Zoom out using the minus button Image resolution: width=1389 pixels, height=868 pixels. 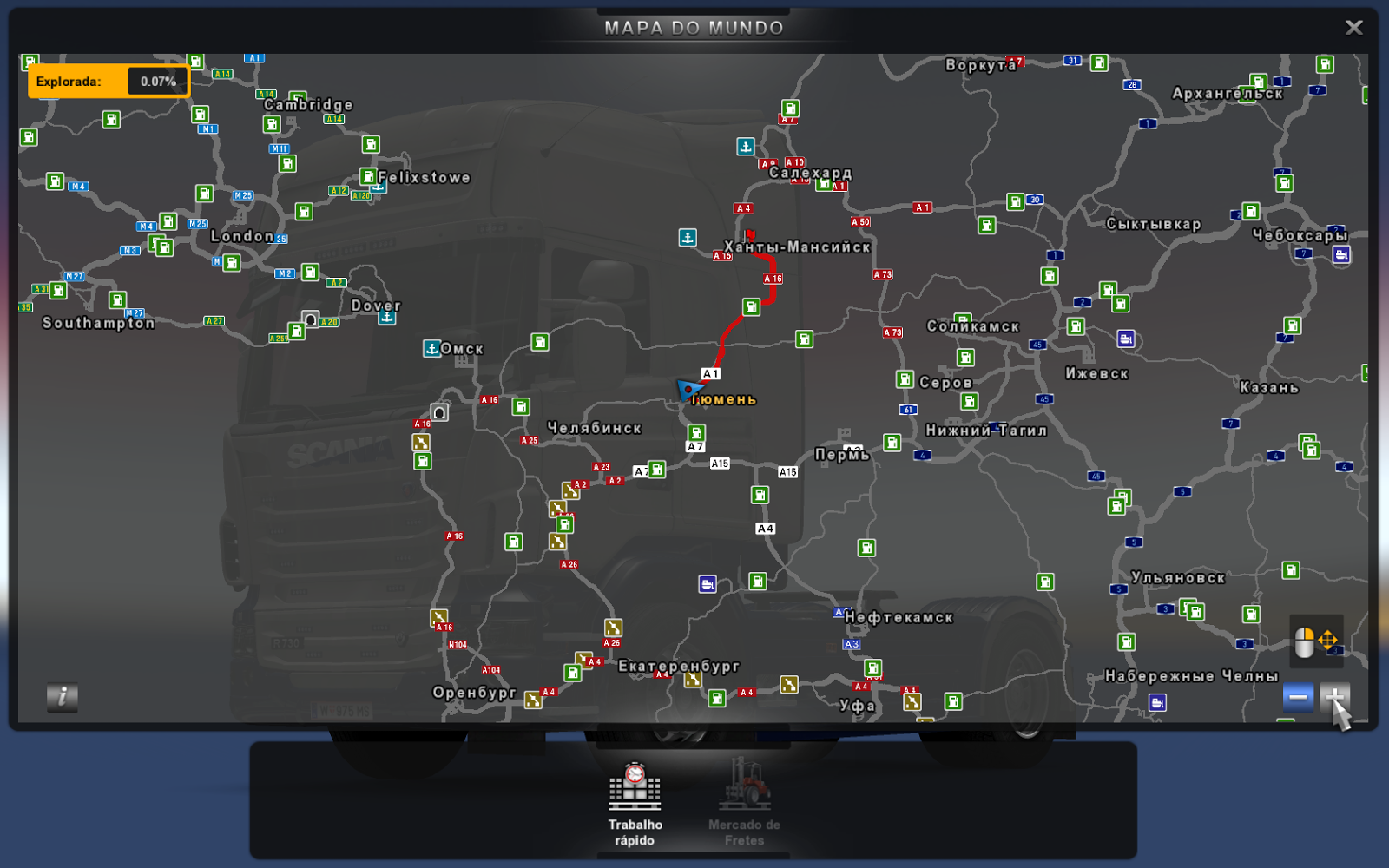[1297, 695]
